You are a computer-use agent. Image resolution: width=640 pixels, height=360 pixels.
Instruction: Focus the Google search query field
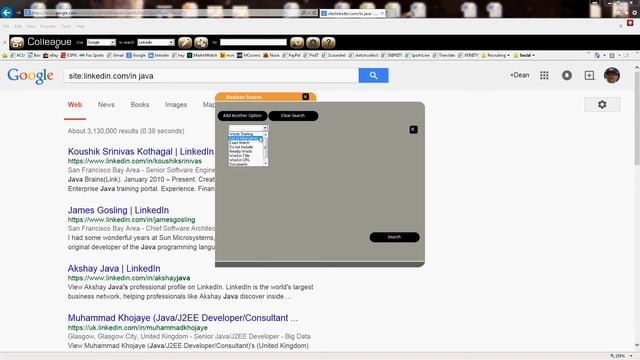point(211,76)
